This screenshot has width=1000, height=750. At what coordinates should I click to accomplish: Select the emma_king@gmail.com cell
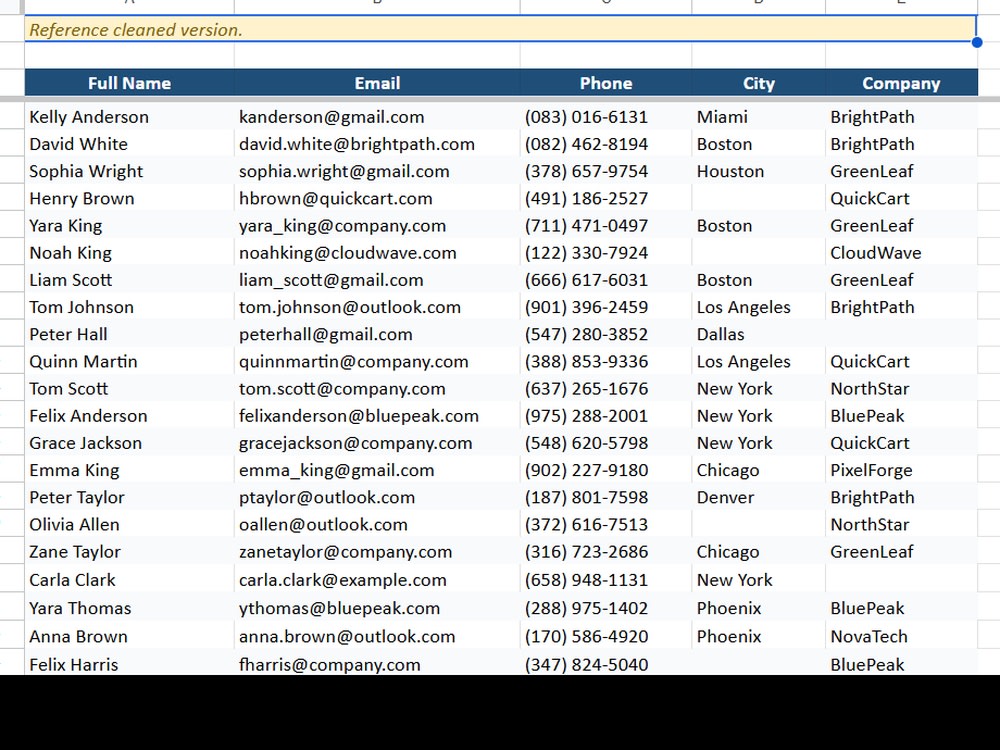click(377, 470)
